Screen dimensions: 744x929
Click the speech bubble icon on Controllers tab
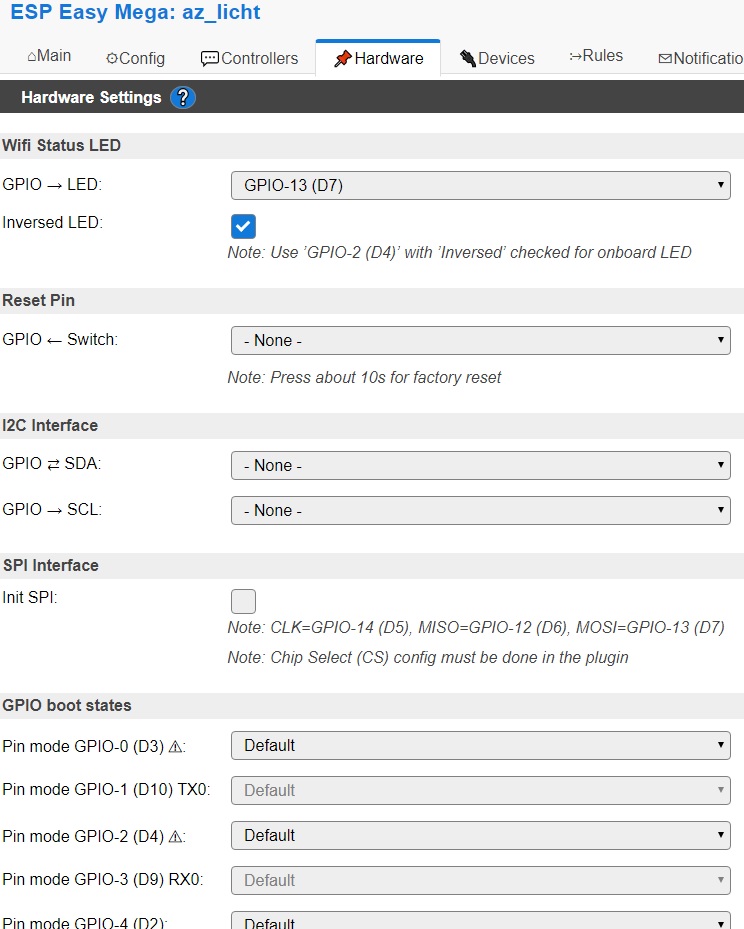tap(210, 58)
